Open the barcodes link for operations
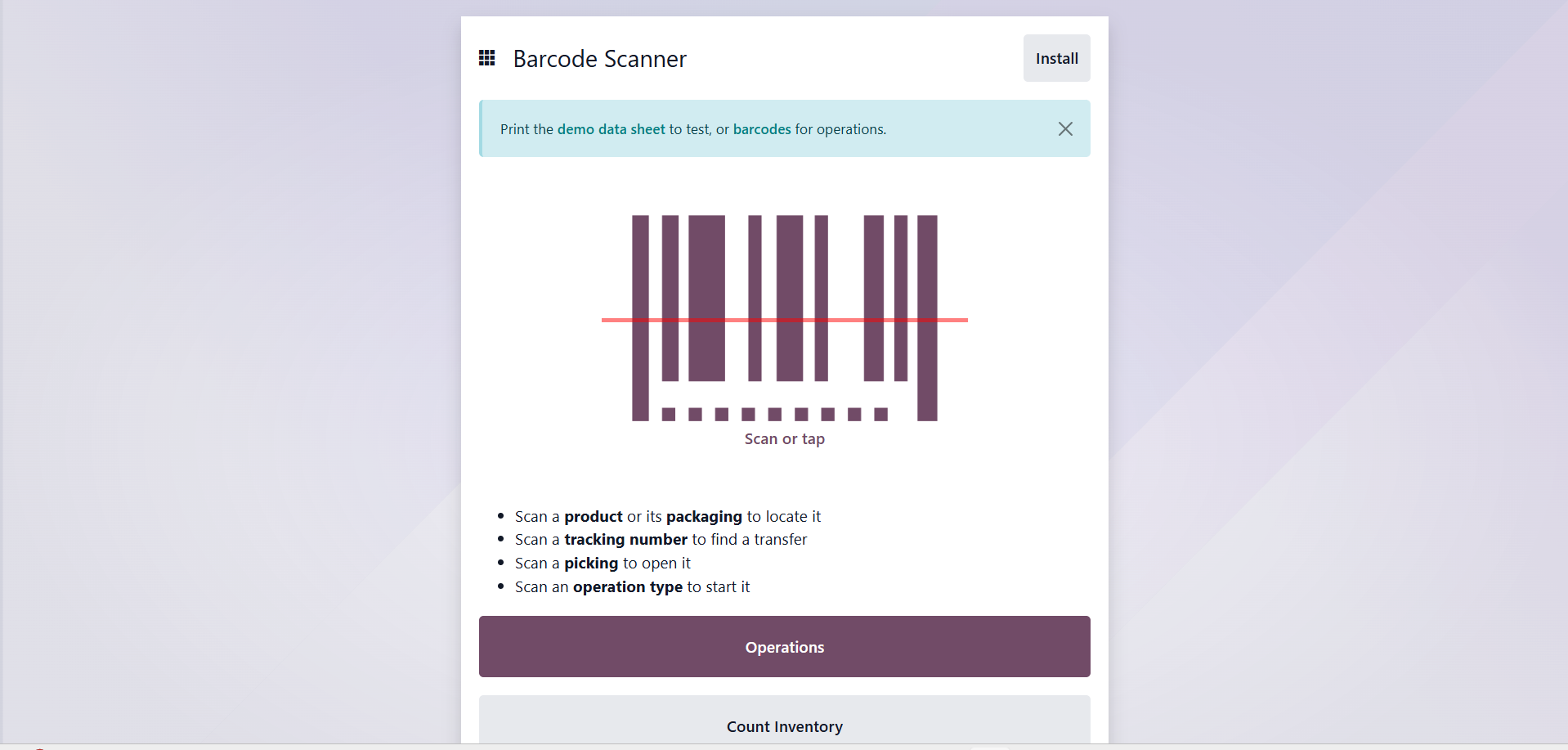 (761, 129)
